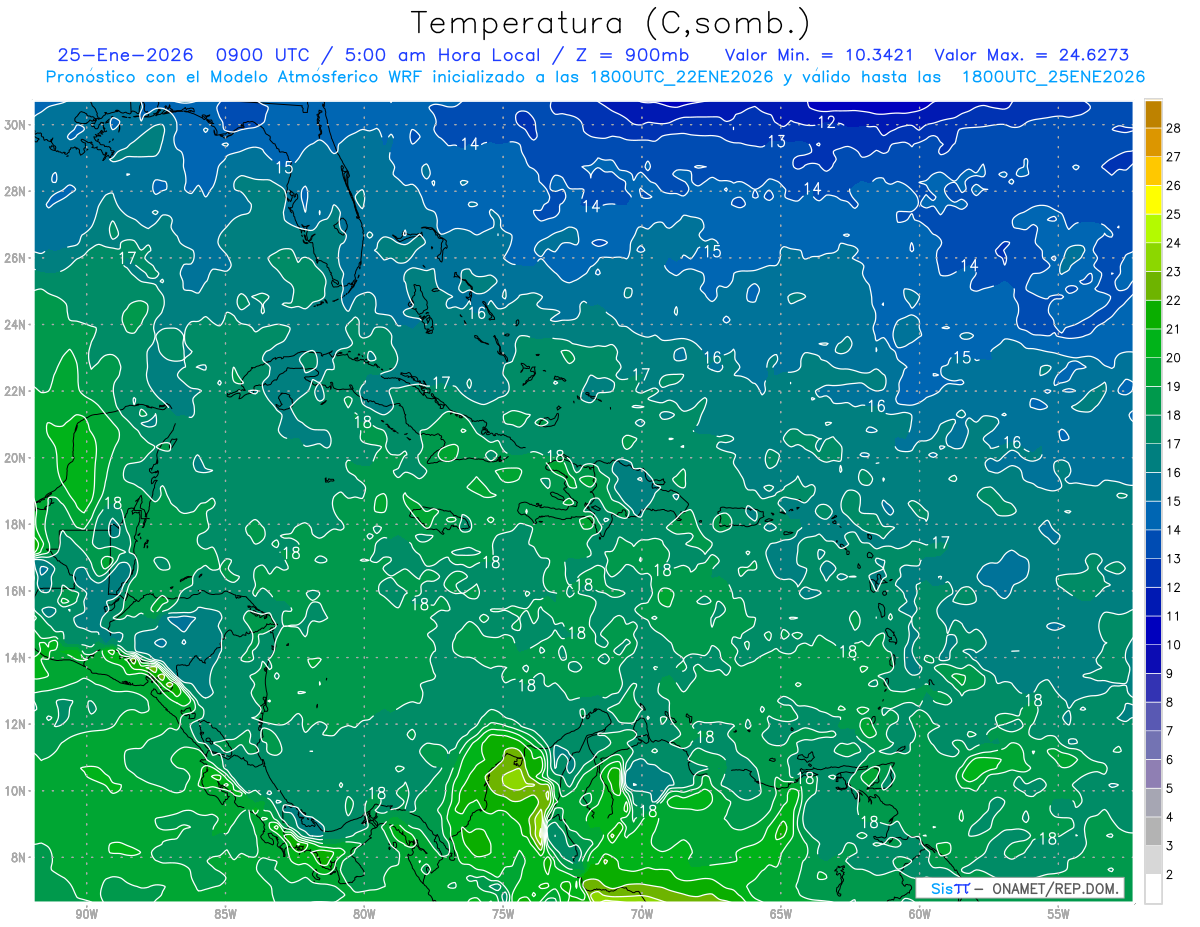Image resolution: width=1200 pixels, height=927 pixels.
Task: Click the 'Temperatura (C,somb.)' chart title
Action: 611,23
